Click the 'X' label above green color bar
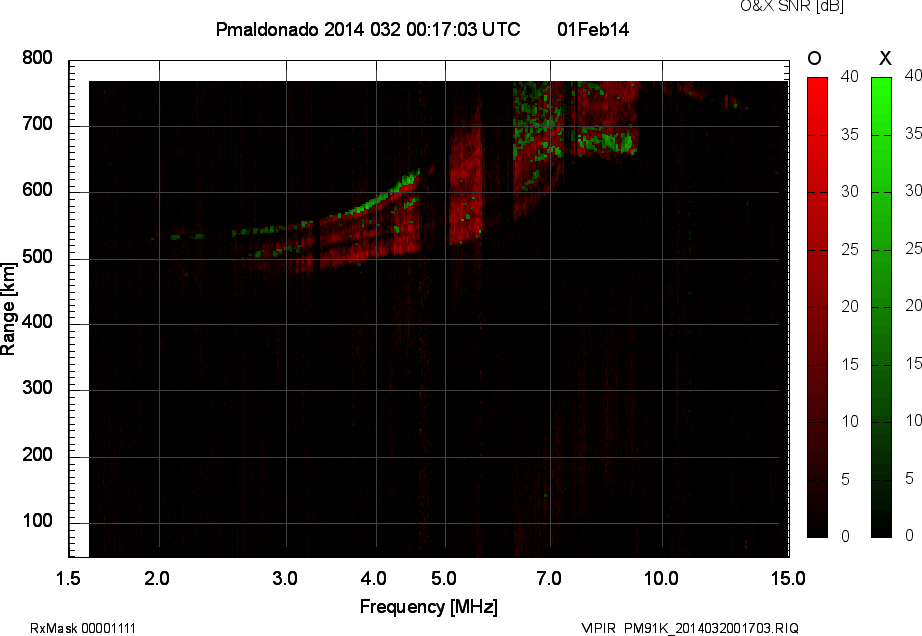 pos(885,58)
